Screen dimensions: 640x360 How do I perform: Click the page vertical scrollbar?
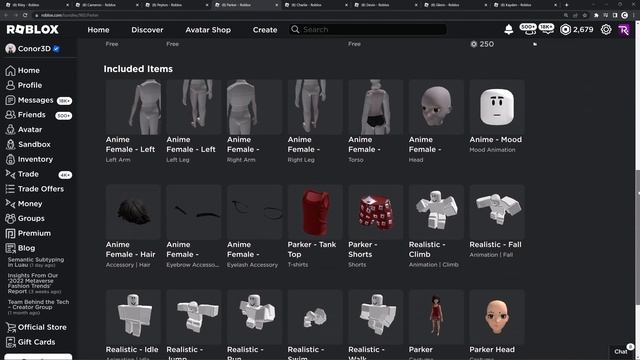637,237
